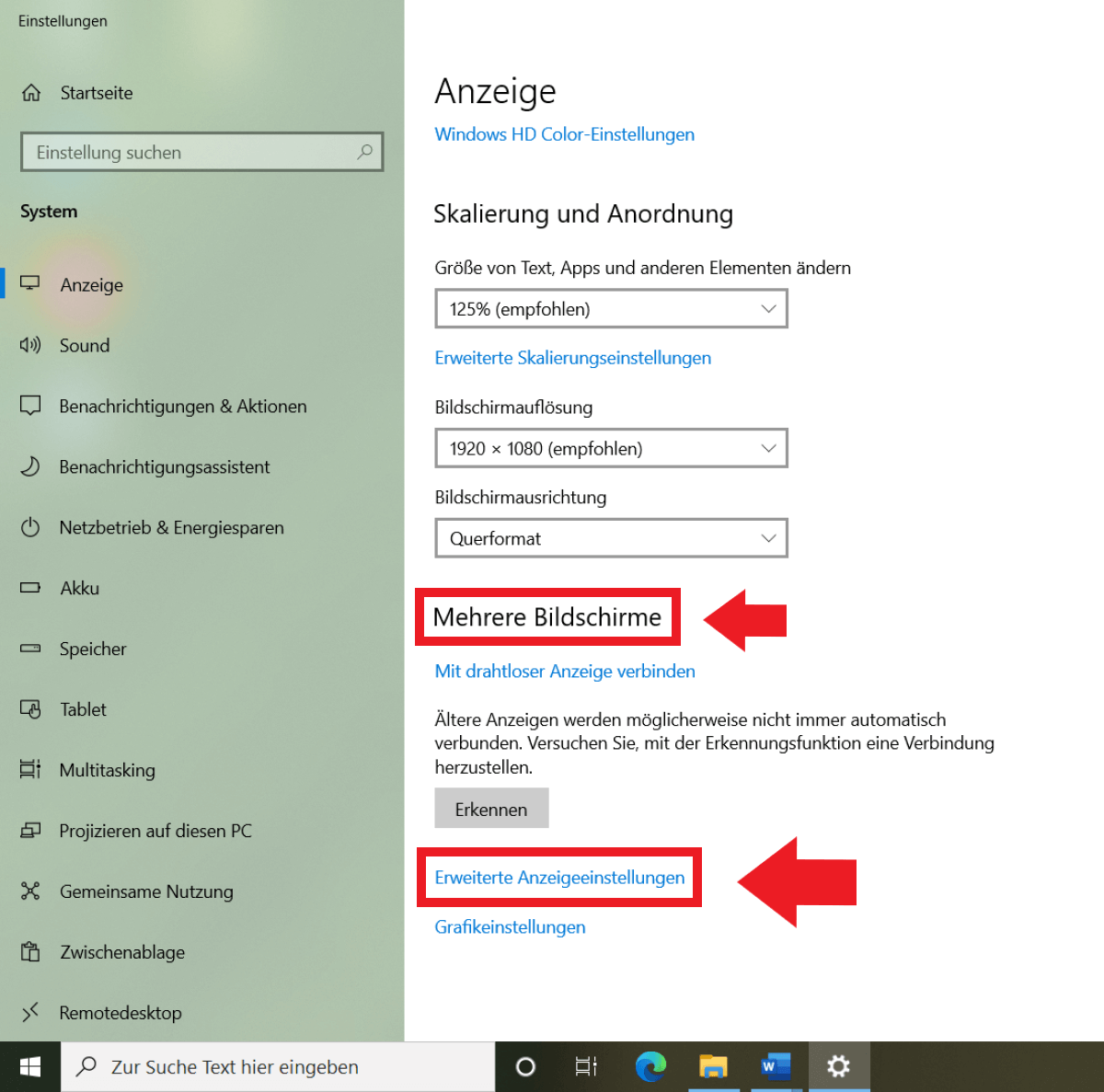Open Task View from the taskbar
The height and width of the screenshot is (1092, 1104).
pyautogui.click(x=586, y=1067)
